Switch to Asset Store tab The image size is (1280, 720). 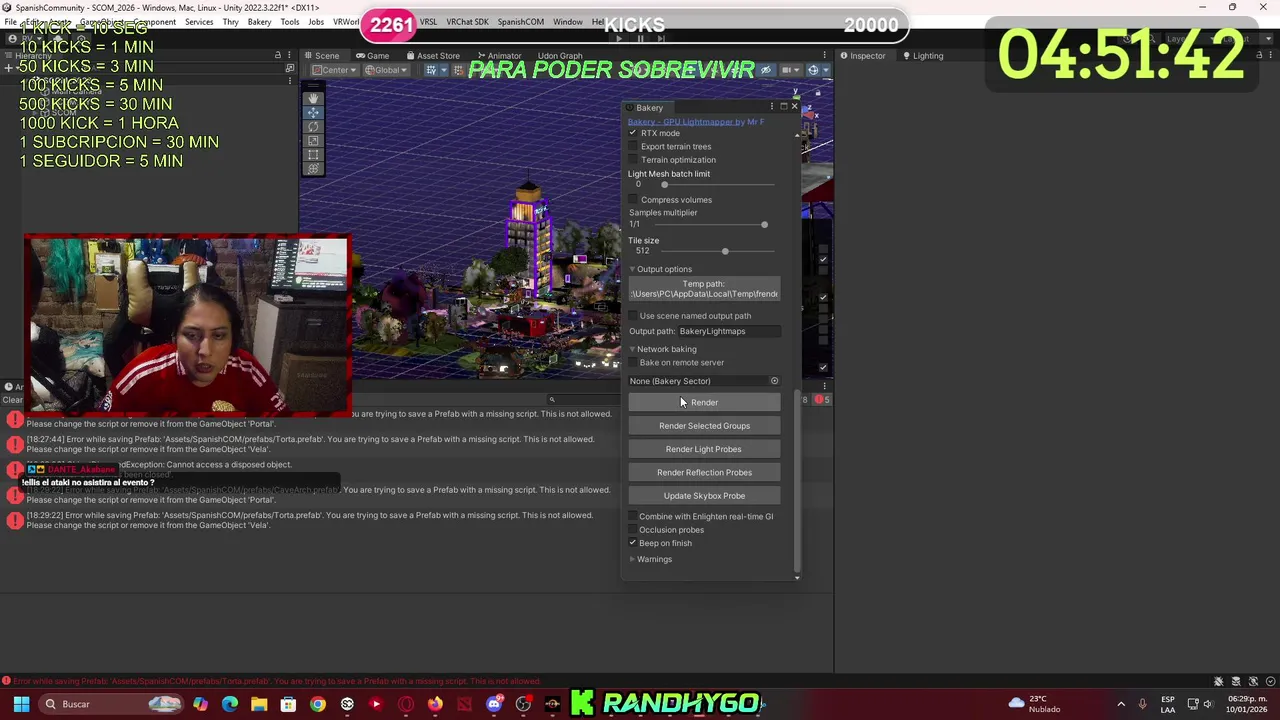[432, 56]
